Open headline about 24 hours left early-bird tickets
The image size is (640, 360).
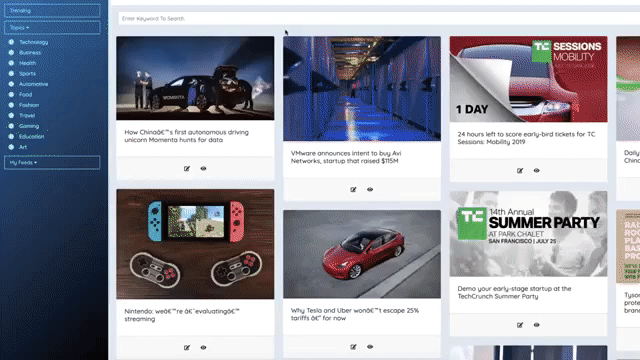pos(526,138)
